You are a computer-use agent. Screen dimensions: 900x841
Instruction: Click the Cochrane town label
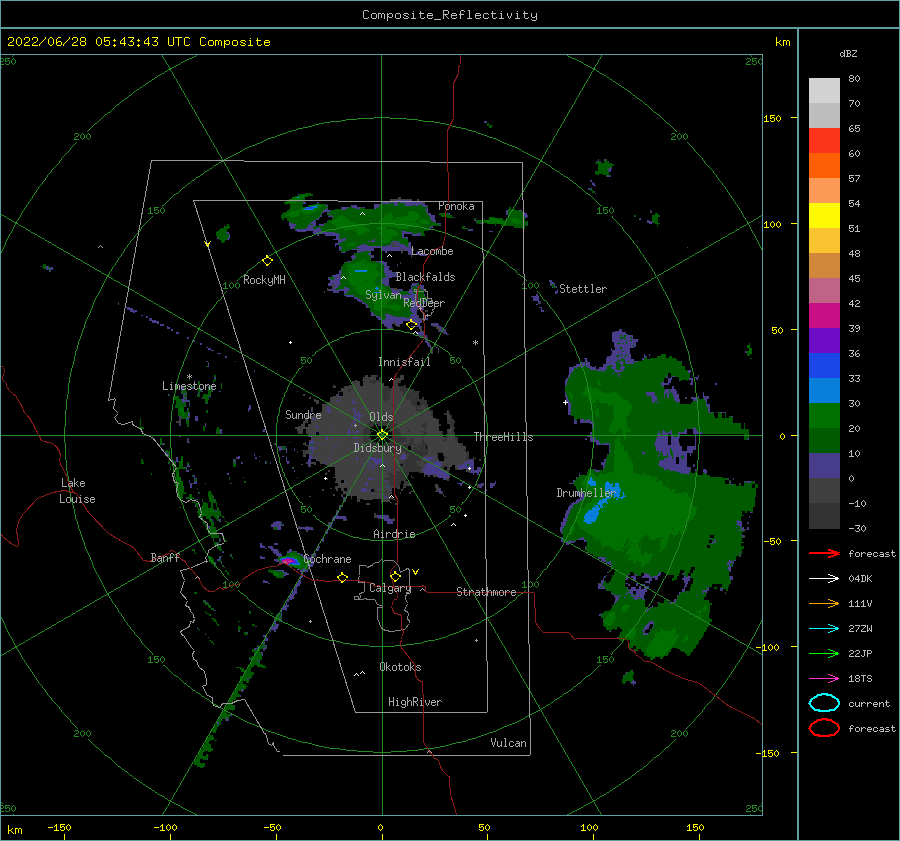click(327, 559)
